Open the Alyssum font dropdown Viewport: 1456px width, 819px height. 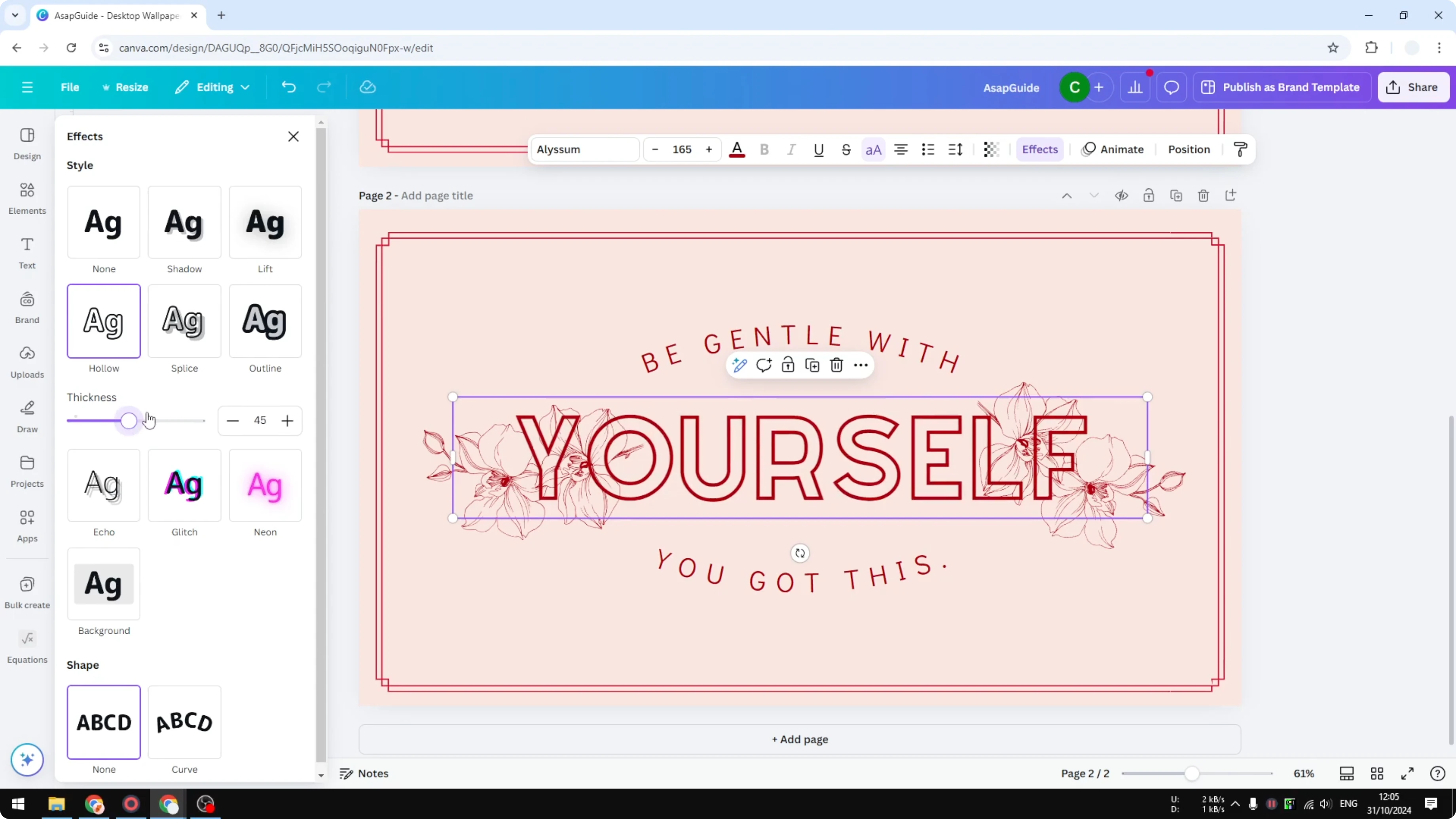pos(584,149)
